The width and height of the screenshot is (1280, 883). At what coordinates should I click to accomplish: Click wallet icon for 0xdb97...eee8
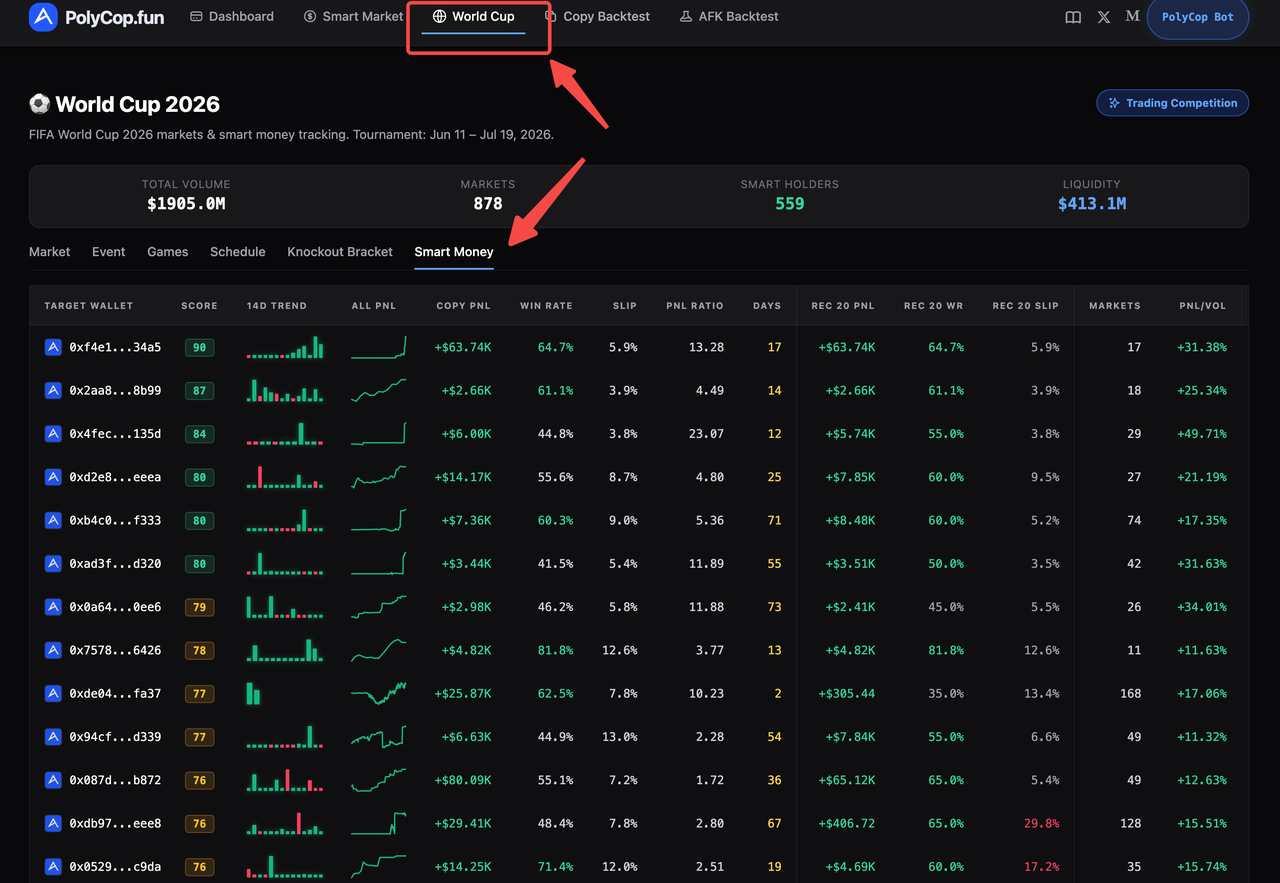[53, 823]
